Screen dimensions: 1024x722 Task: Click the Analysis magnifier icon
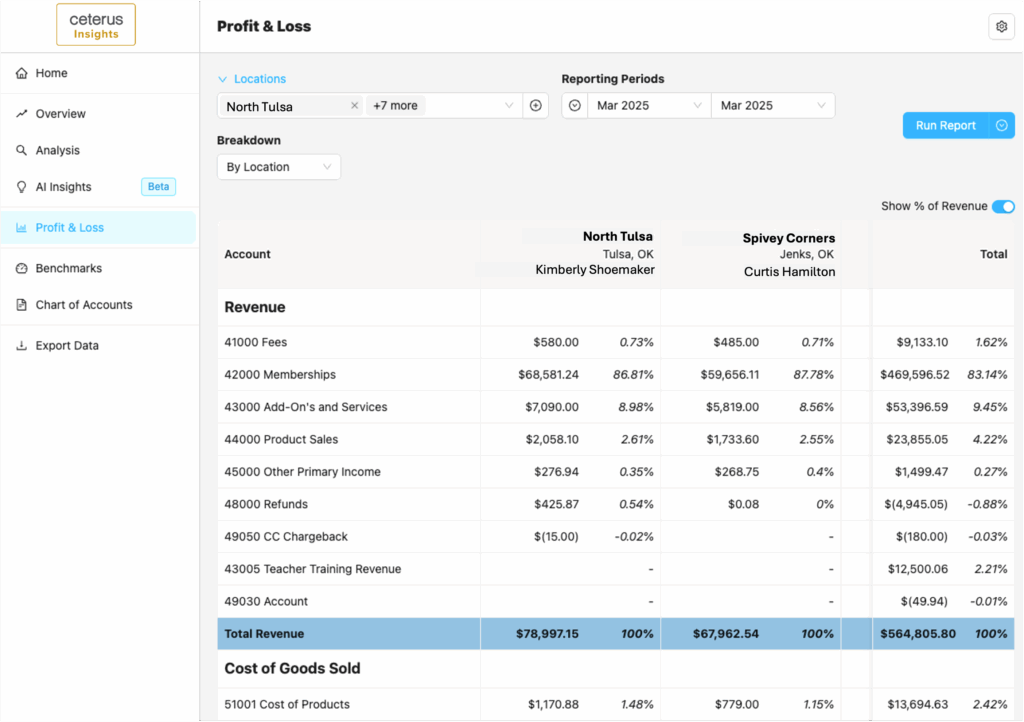point(22,151)
